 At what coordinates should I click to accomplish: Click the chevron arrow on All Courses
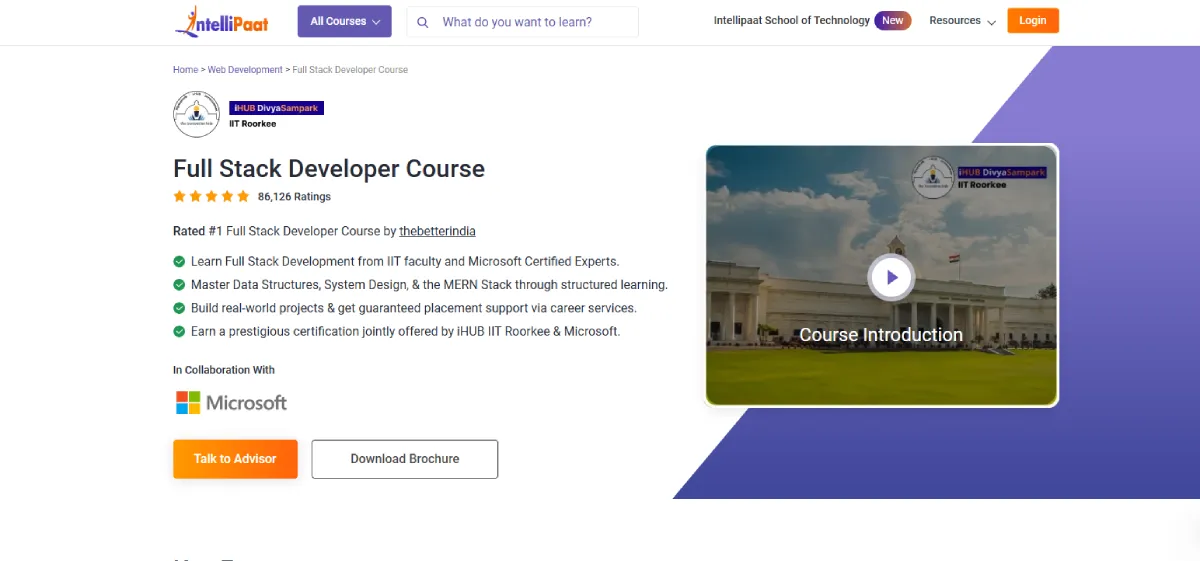coord(376,22)
